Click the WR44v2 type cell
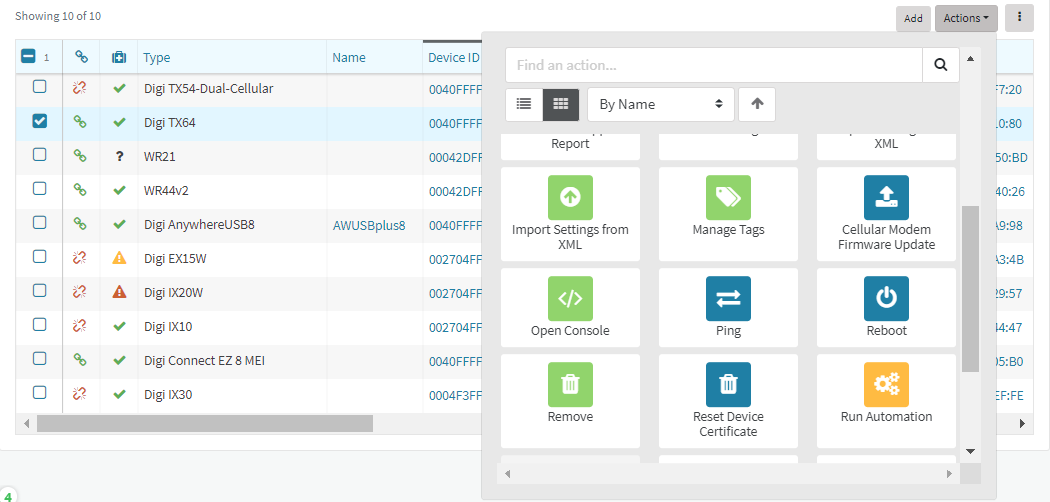 coord(232,191)
